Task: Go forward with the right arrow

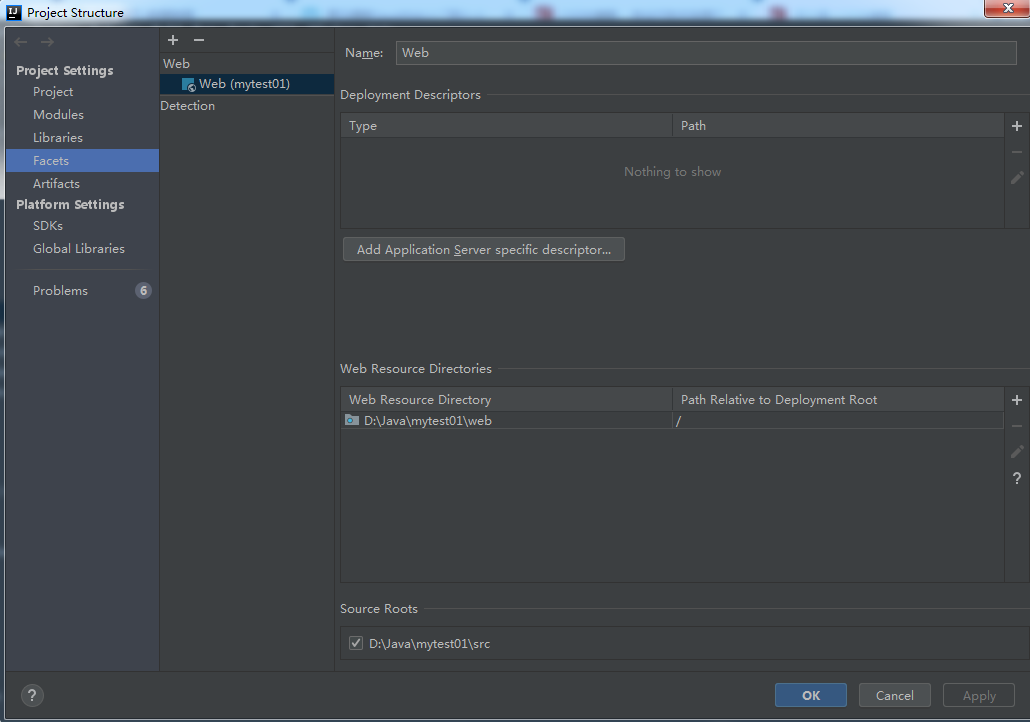Action: click(47, 42)
